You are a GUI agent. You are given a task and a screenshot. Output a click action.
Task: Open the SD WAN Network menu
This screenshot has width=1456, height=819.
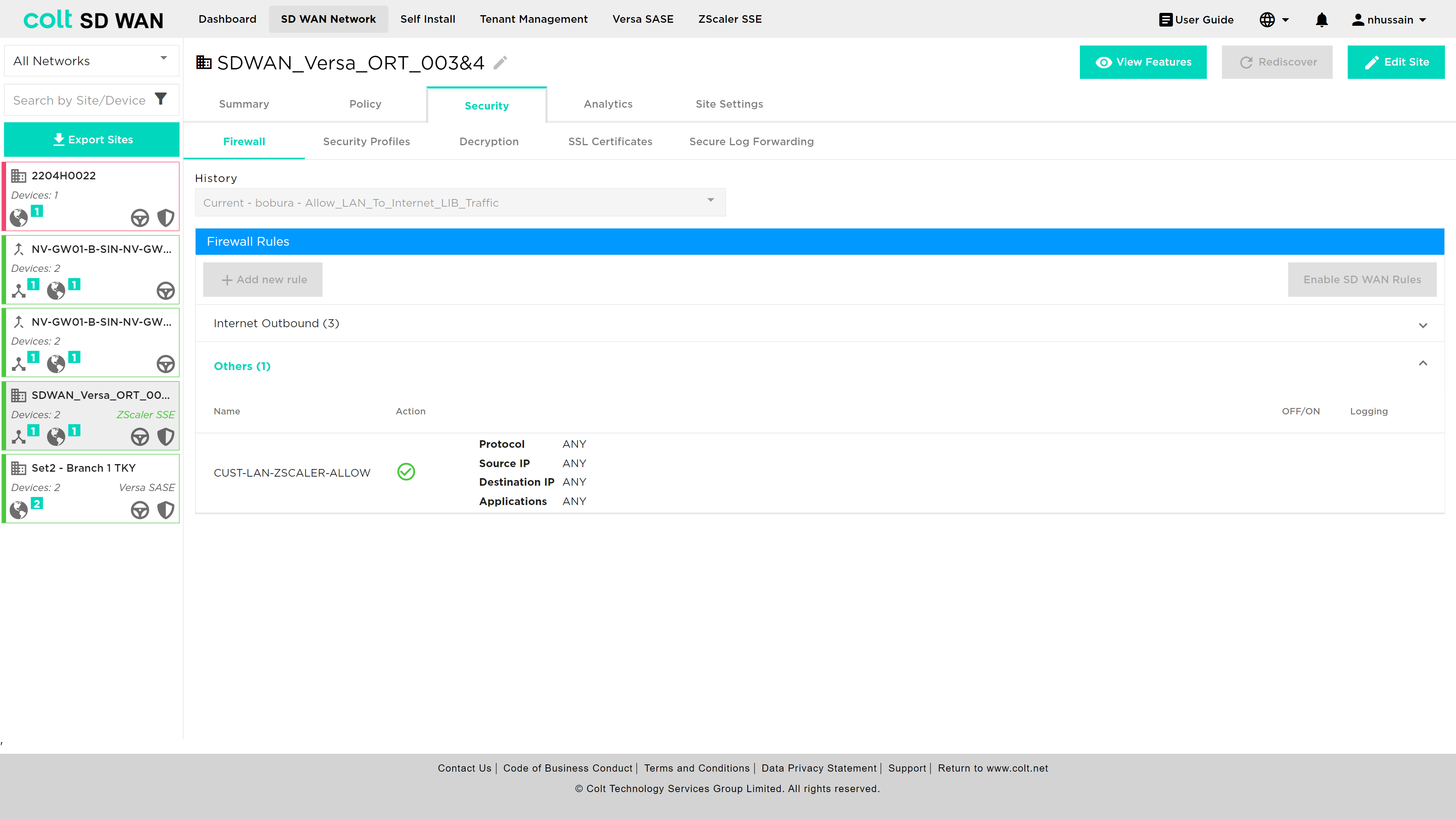point(328,19)
